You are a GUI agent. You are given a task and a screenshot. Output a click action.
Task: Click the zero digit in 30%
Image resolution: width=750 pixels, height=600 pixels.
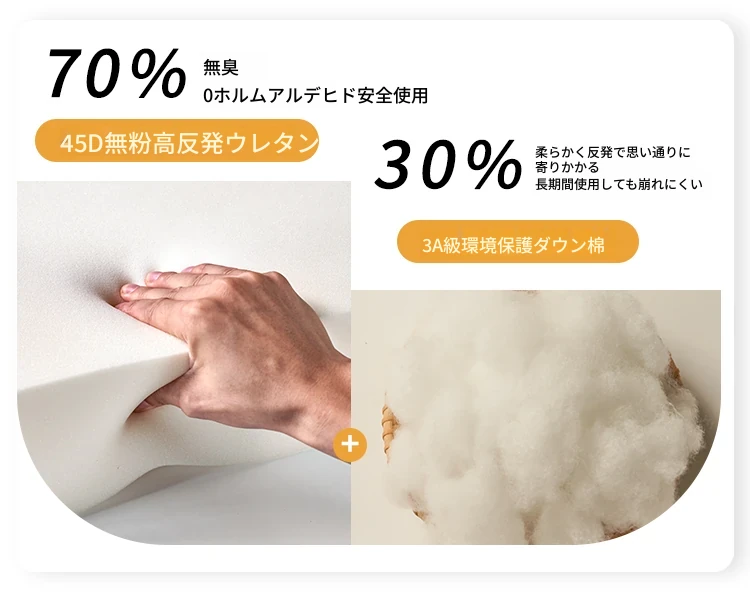click(x=440, y=165)
